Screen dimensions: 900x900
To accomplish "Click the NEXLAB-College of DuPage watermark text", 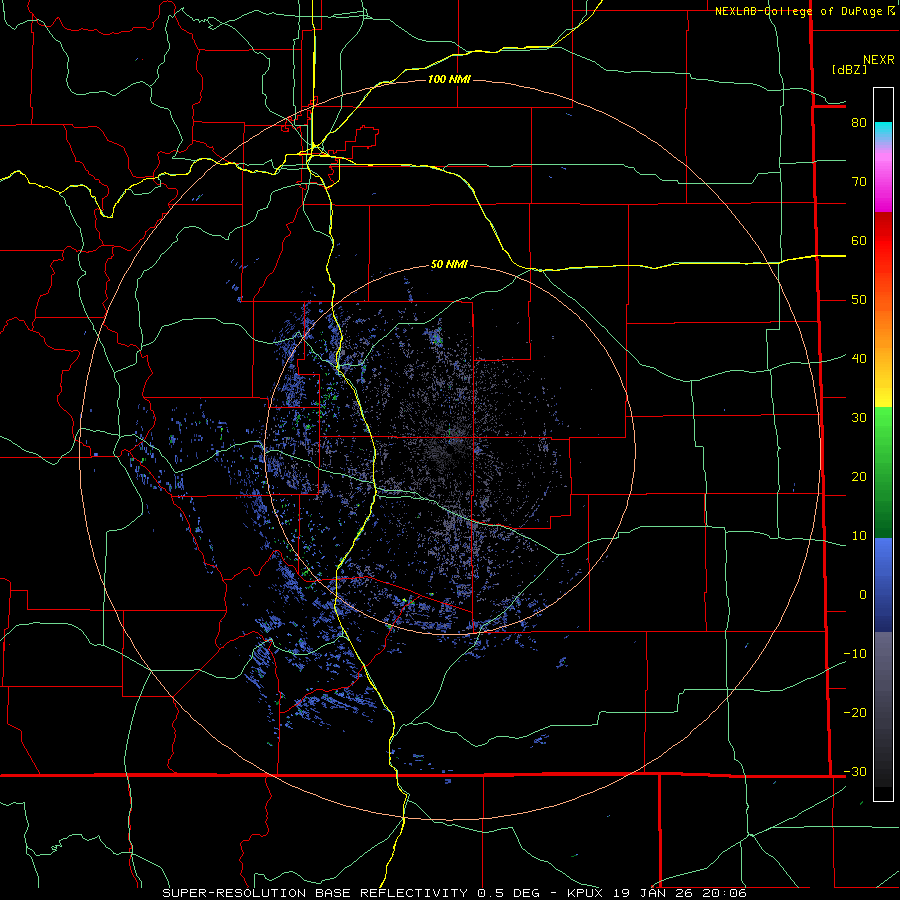I will (x=799, y=11).
